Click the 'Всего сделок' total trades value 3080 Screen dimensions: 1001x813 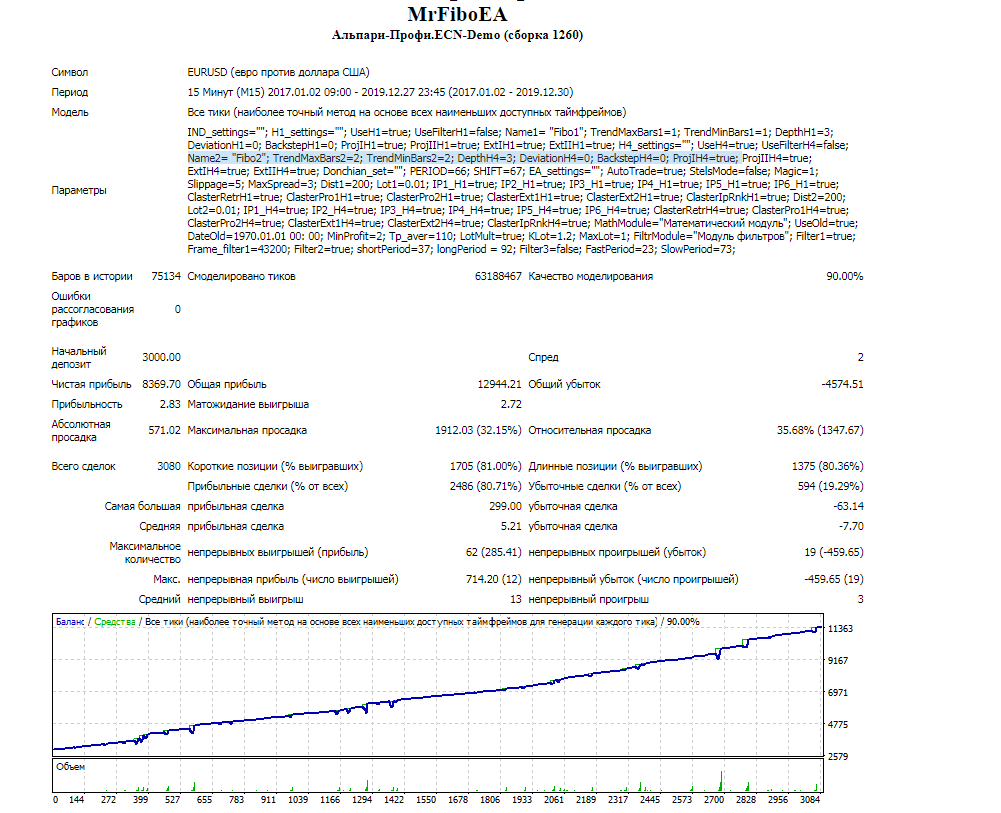pyautogui.click(x=169, y=466)
